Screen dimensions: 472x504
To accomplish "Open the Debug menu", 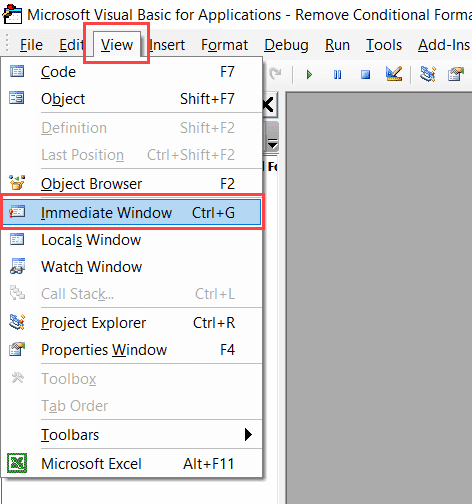I will (x=286, y=45).
